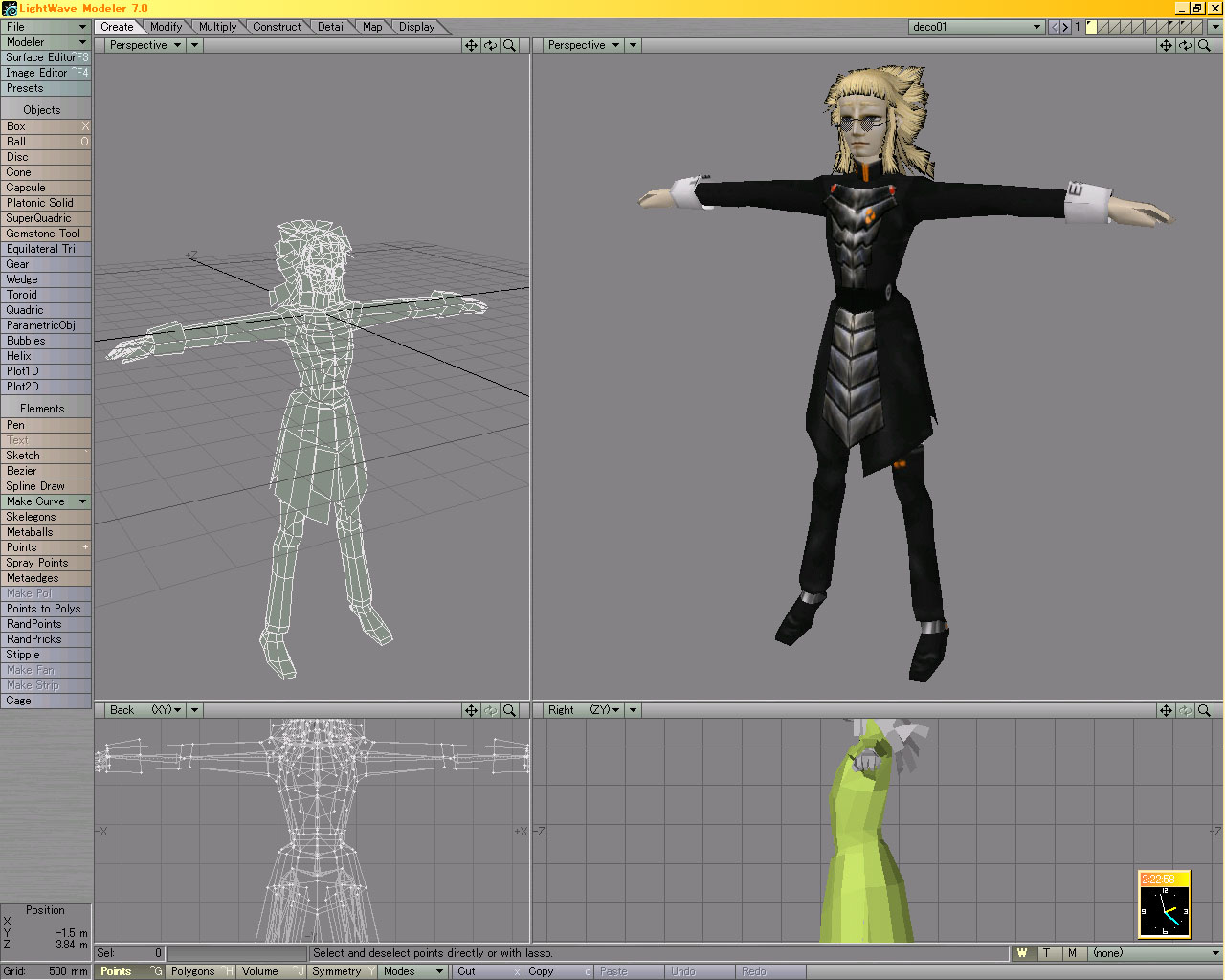The height and width of the screenshot is (980, 1225).
Task: Switch to the Display tab
Action: 417,27
